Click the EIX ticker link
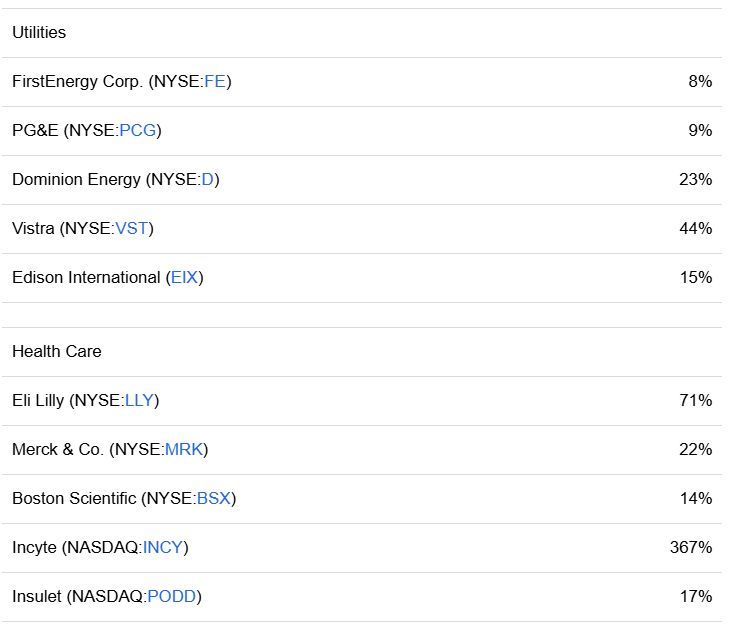The image size is (730, 628). tap(184, 278)
